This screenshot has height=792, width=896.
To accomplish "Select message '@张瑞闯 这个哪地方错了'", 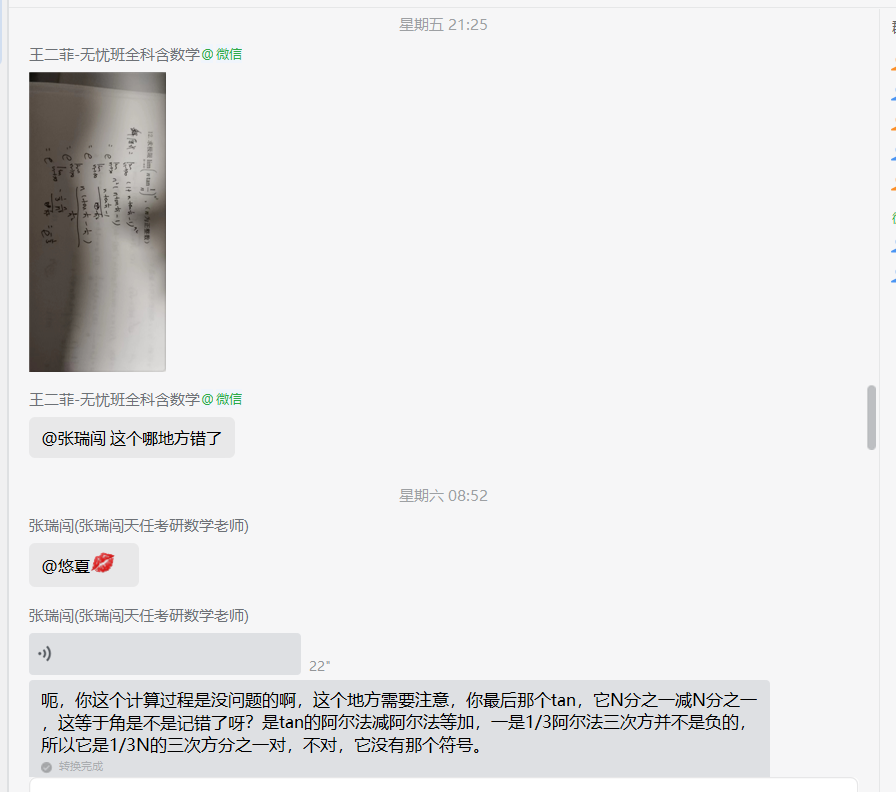I will (132, 438).
